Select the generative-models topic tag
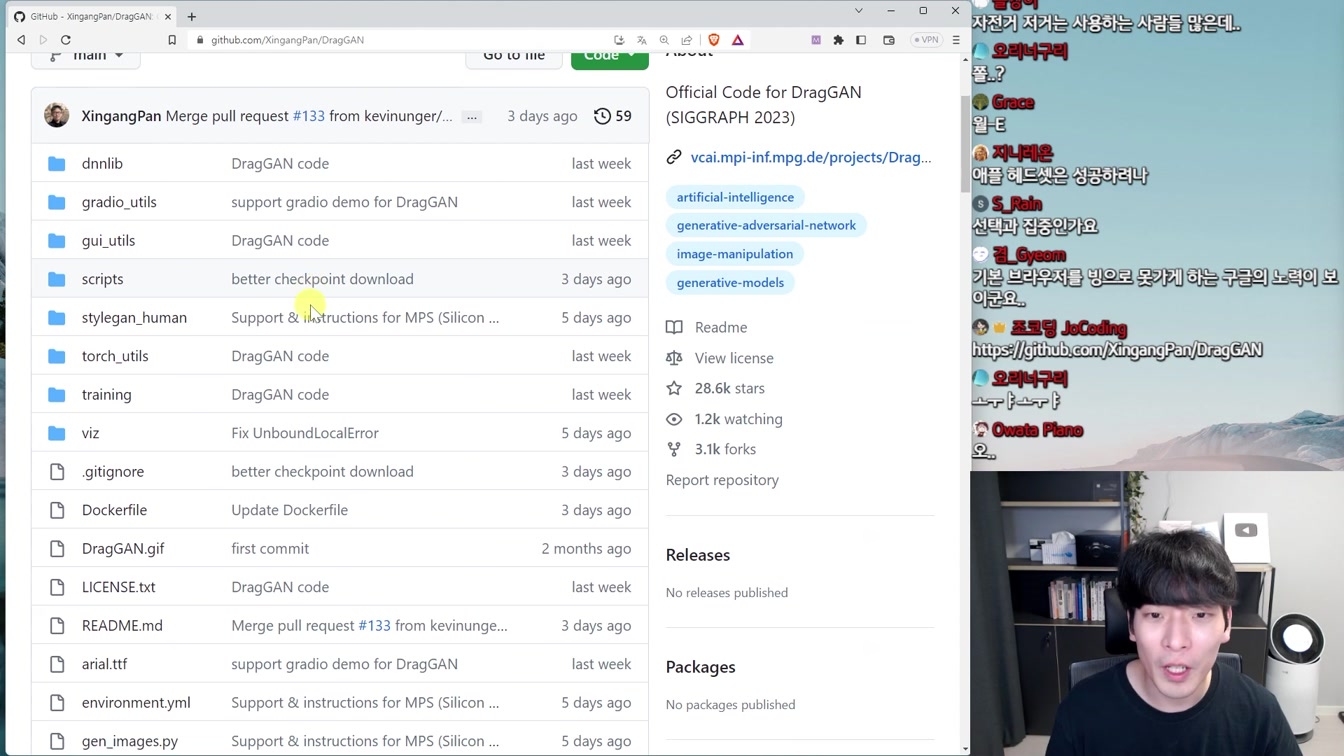Screen dimensions: 1344x756 click(x=730, y=283)
